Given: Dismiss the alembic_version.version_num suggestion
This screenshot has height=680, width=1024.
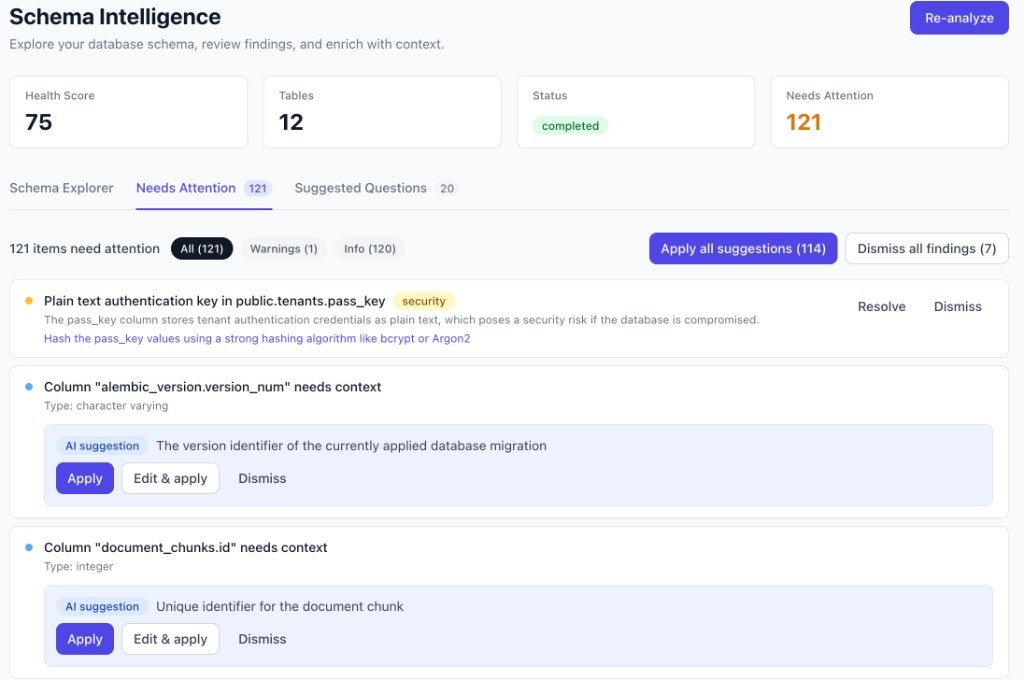Looking at the screenshot, I should [x=262, y=479].
